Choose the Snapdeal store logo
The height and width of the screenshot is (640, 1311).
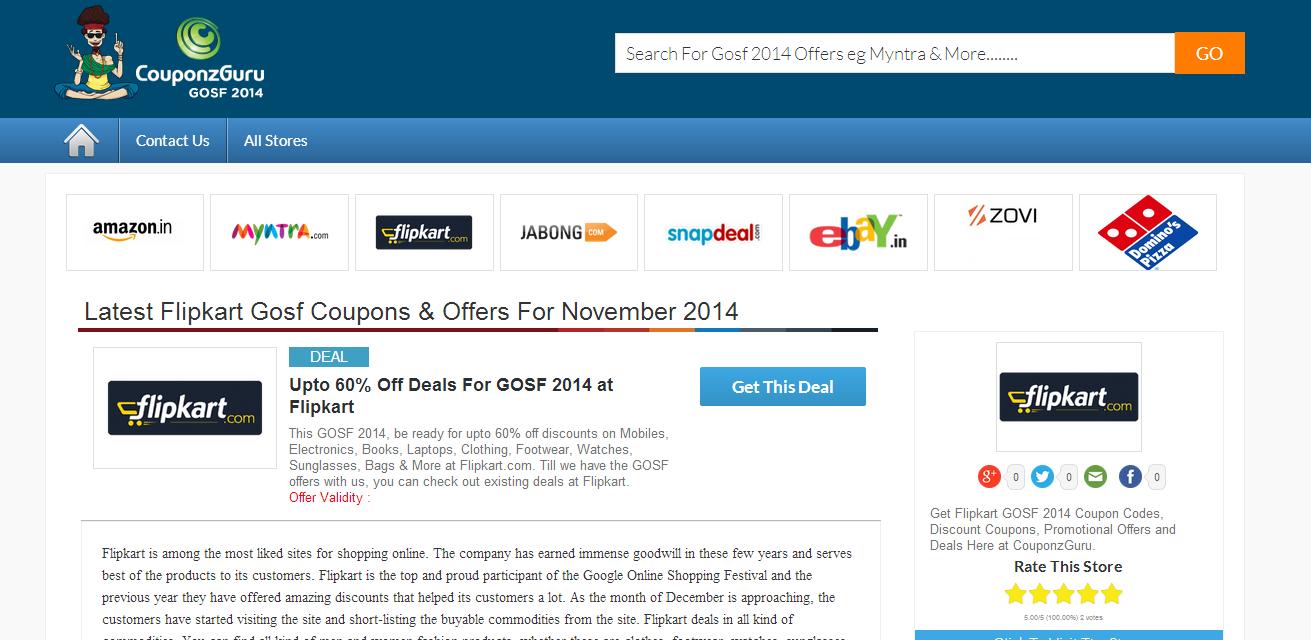click(x=713, y=232)
